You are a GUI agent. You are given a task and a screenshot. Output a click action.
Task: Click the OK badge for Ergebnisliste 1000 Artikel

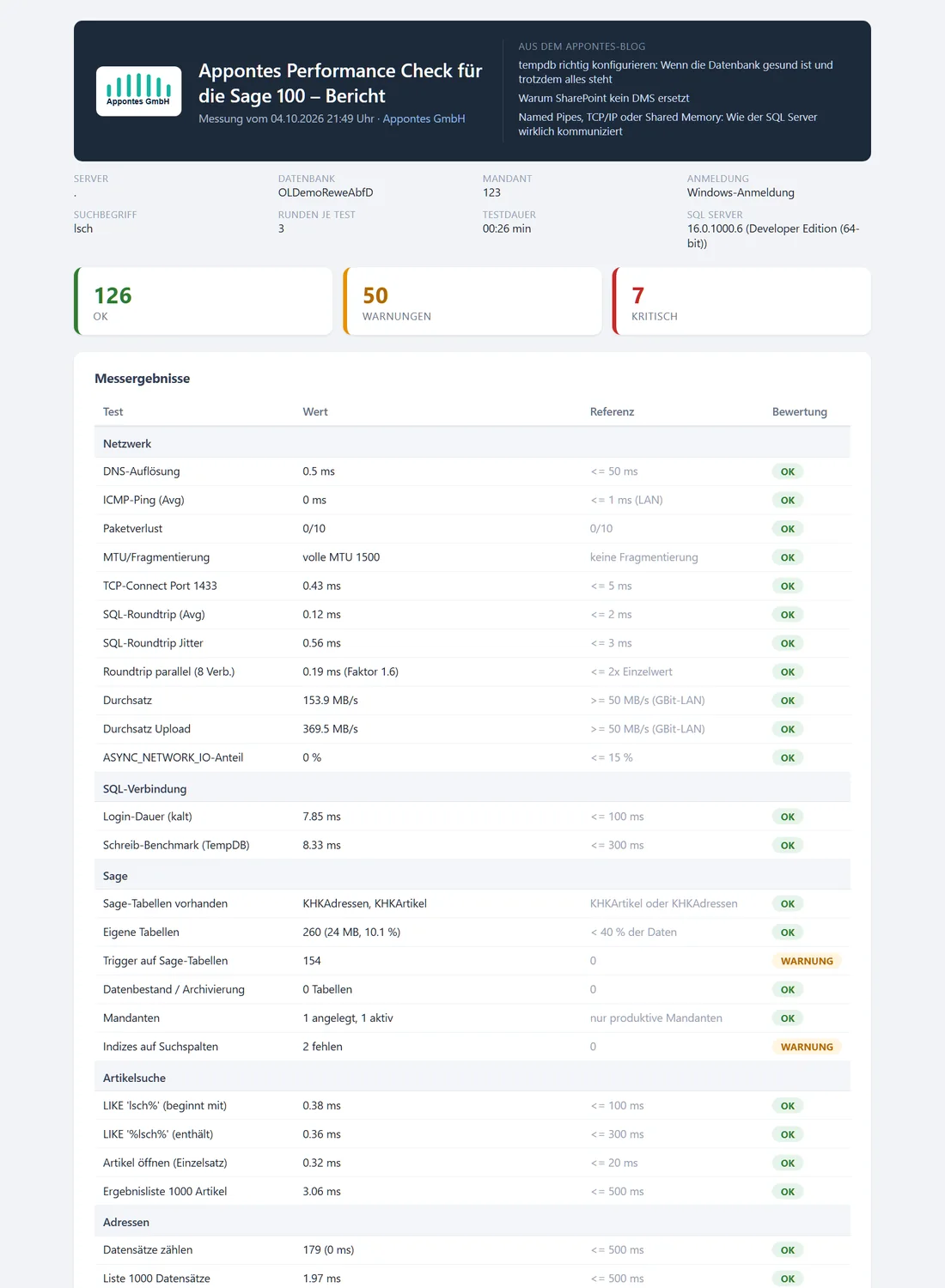tap(788, 1192)
